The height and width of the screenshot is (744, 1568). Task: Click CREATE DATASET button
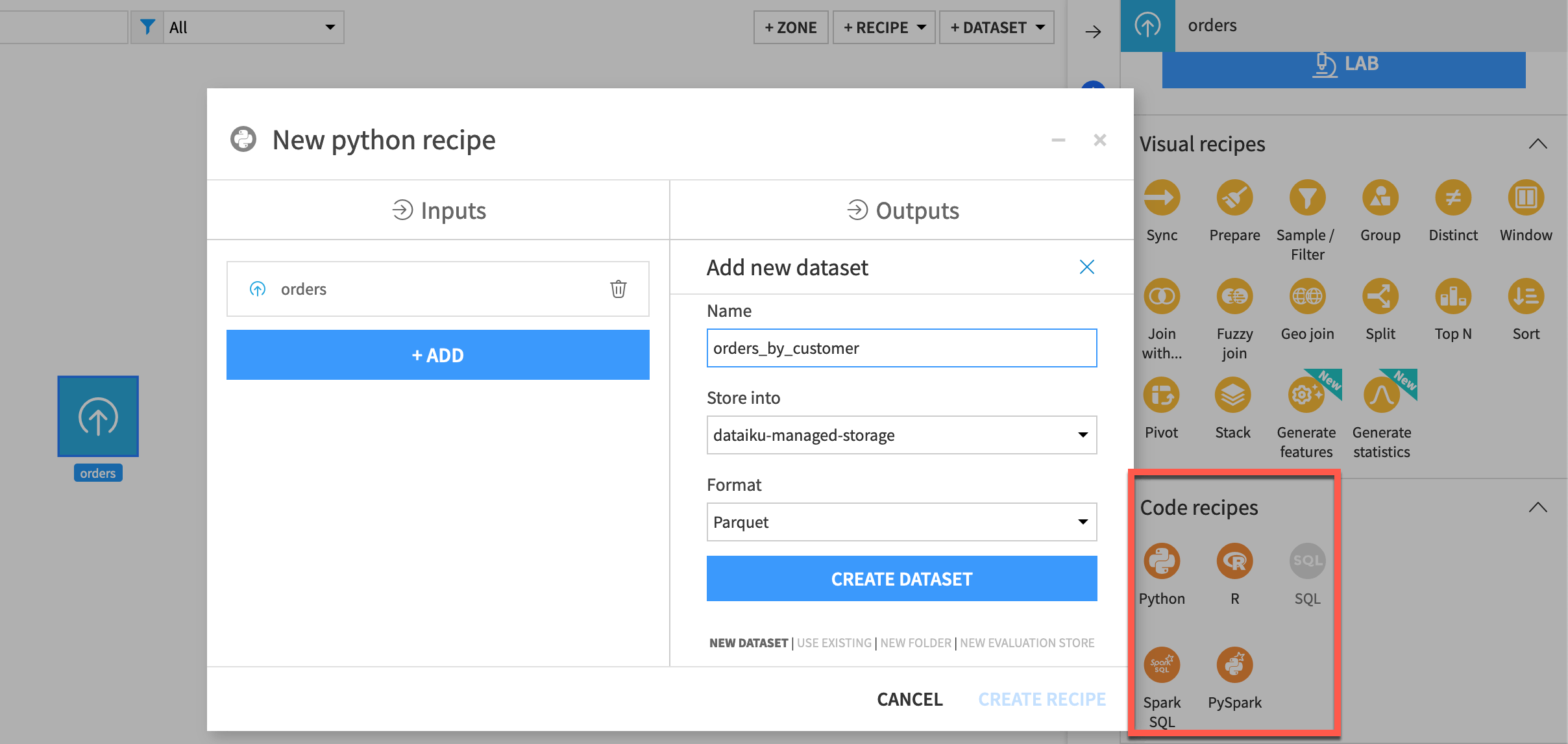(901, 578)
